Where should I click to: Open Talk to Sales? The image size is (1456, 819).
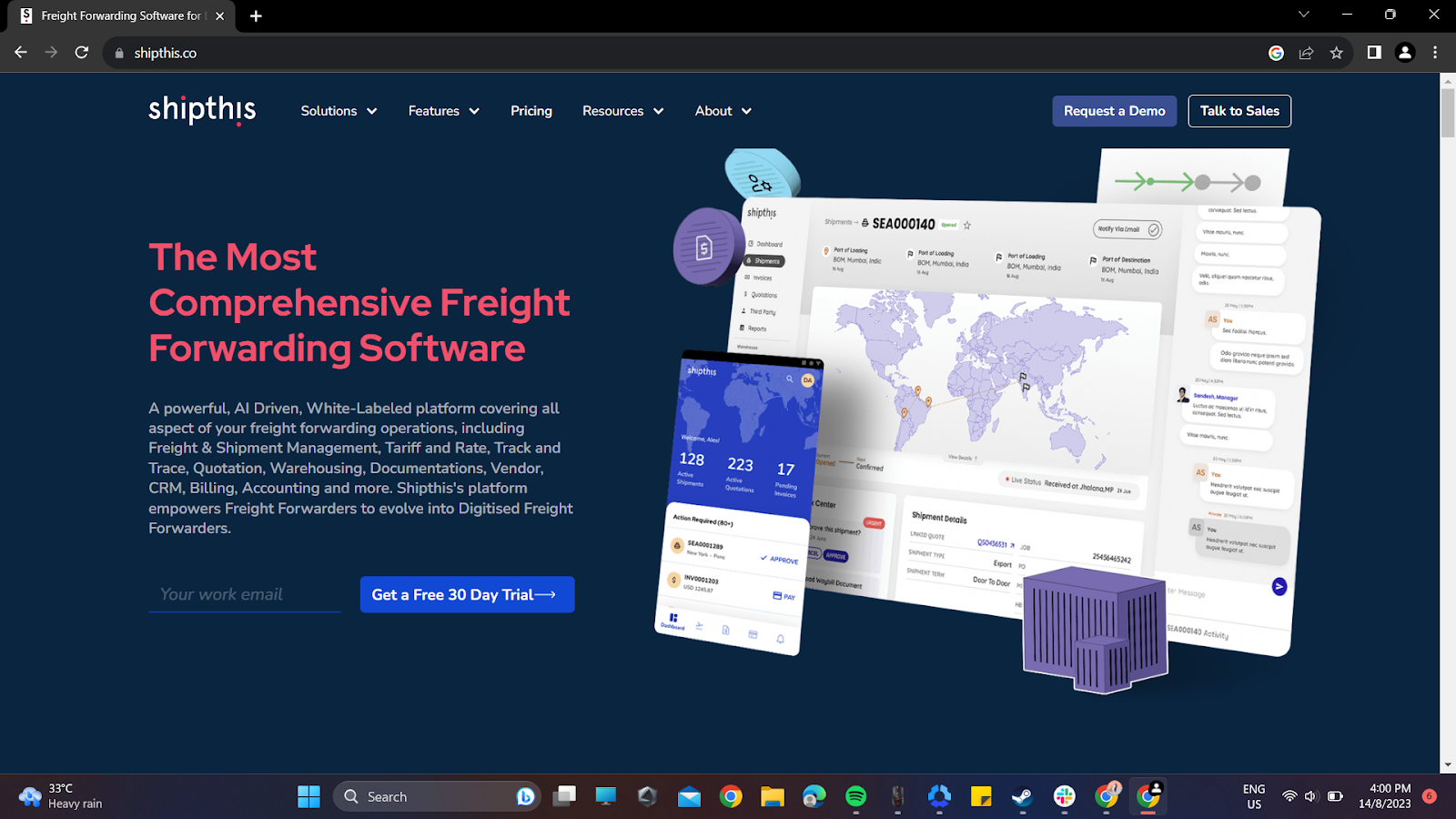click(1239, 110)
